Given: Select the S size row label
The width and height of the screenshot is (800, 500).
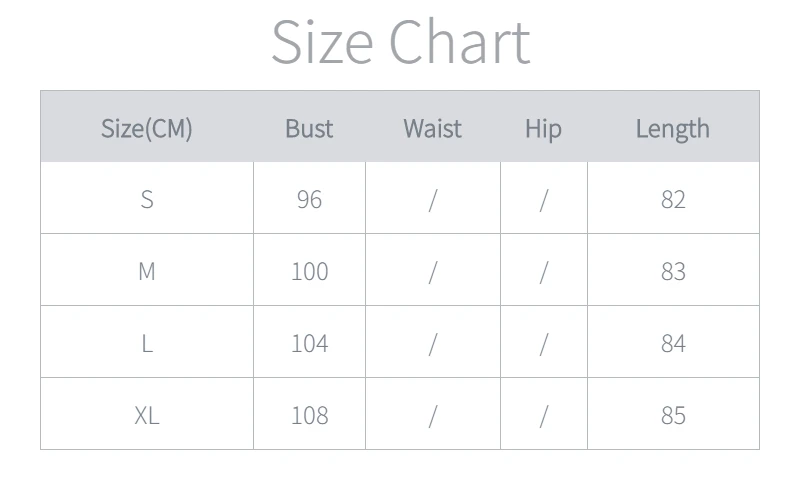Looking at the screenshot, I should [147, 199].
